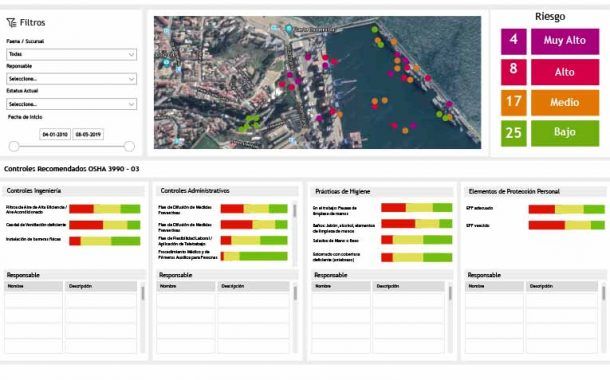Click the Caudal de Ventilación deficiente label
The width and height of the screenshot is (610, 380).
36,225
